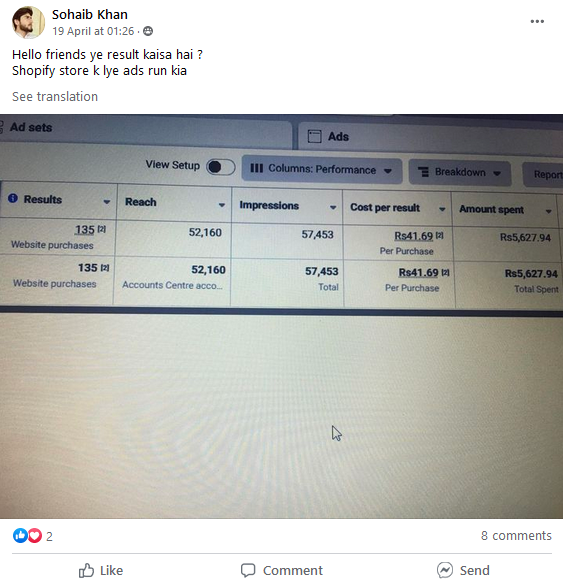Click the thumbs-up Like reaction icon
Viewport: 563px width, 585px height.
[x=20, y=535]
